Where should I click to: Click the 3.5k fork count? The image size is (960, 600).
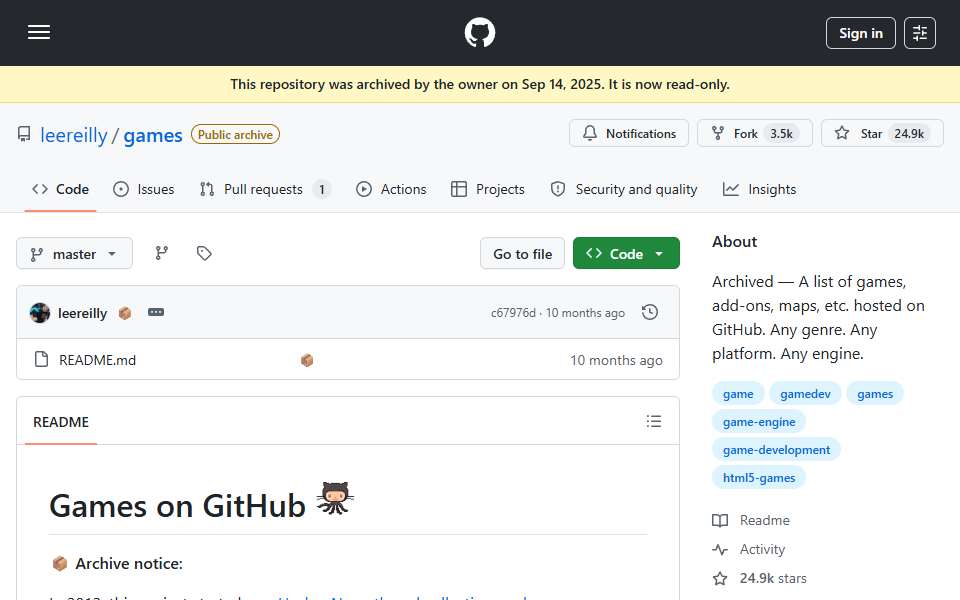781,133
